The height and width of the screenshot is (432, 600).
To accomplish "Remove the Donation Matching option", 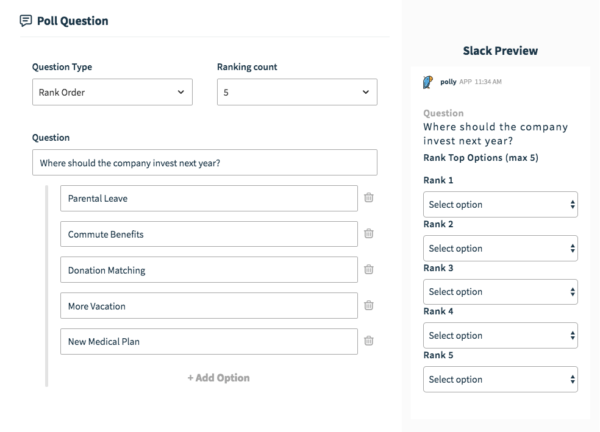I will tap(368, 270).
